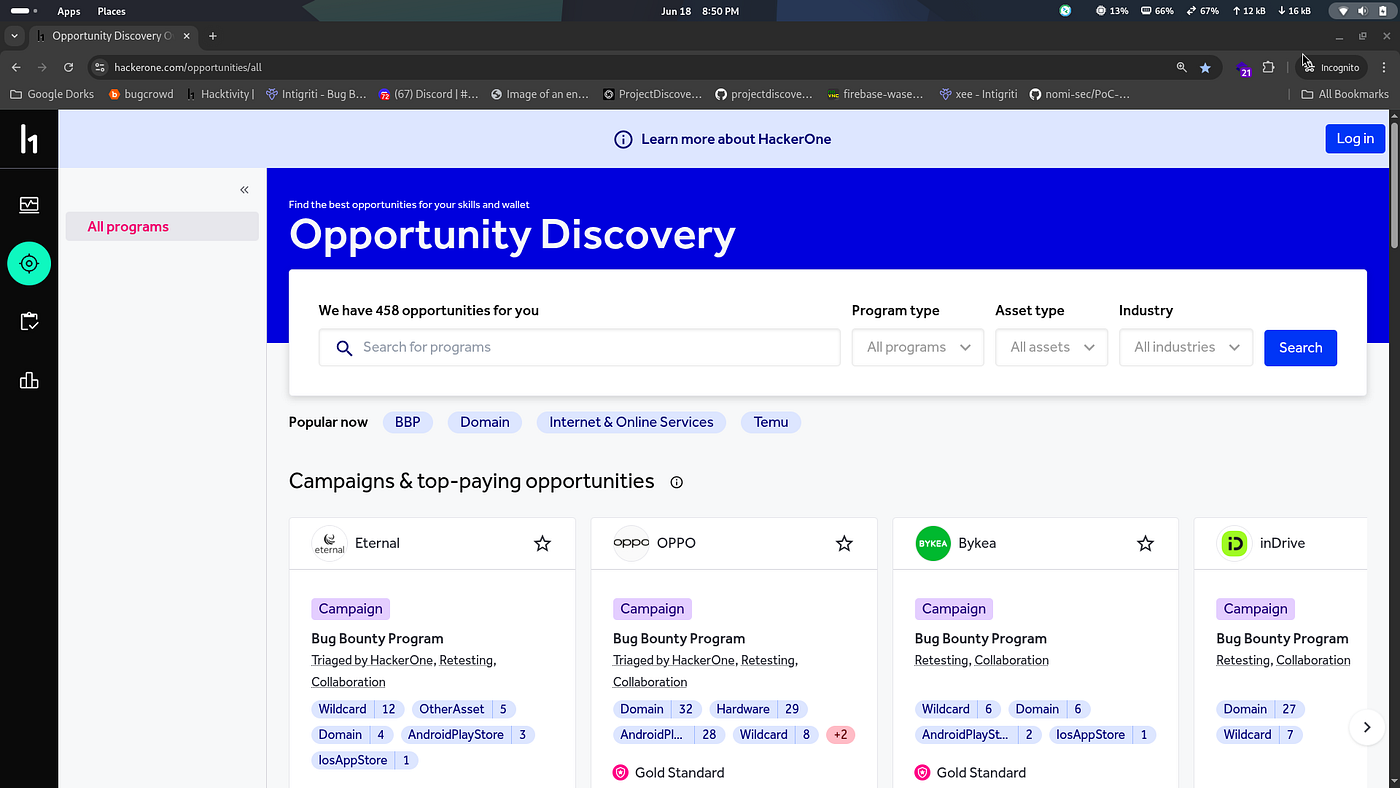Click the bookmark star in the address bar

(1205, 67)
